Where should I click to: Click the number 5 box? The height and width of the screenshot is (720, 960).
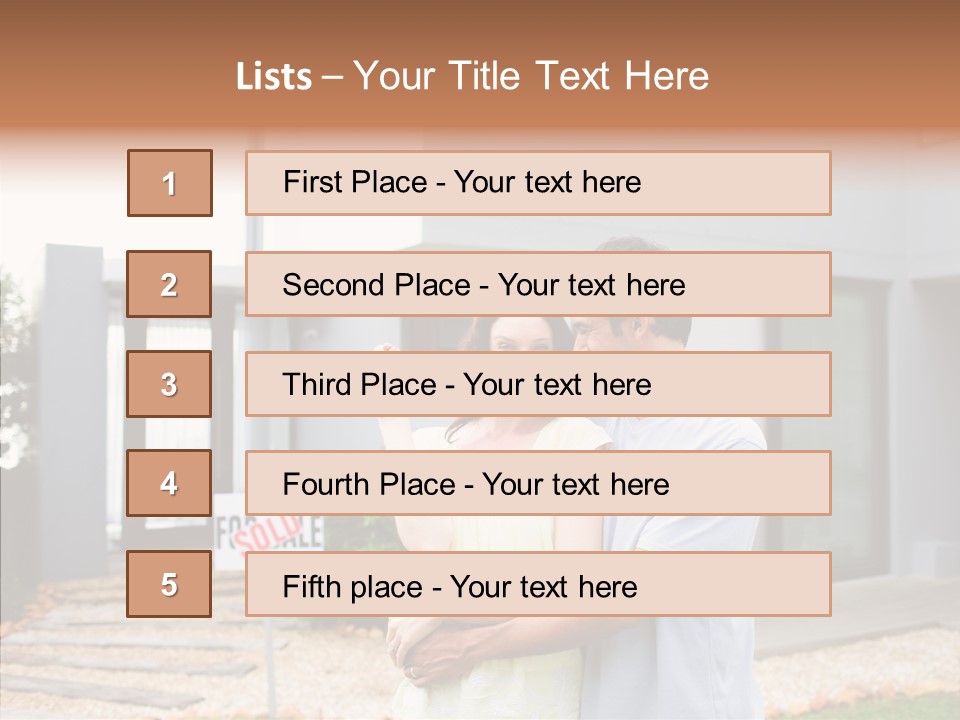coord(169,584)
